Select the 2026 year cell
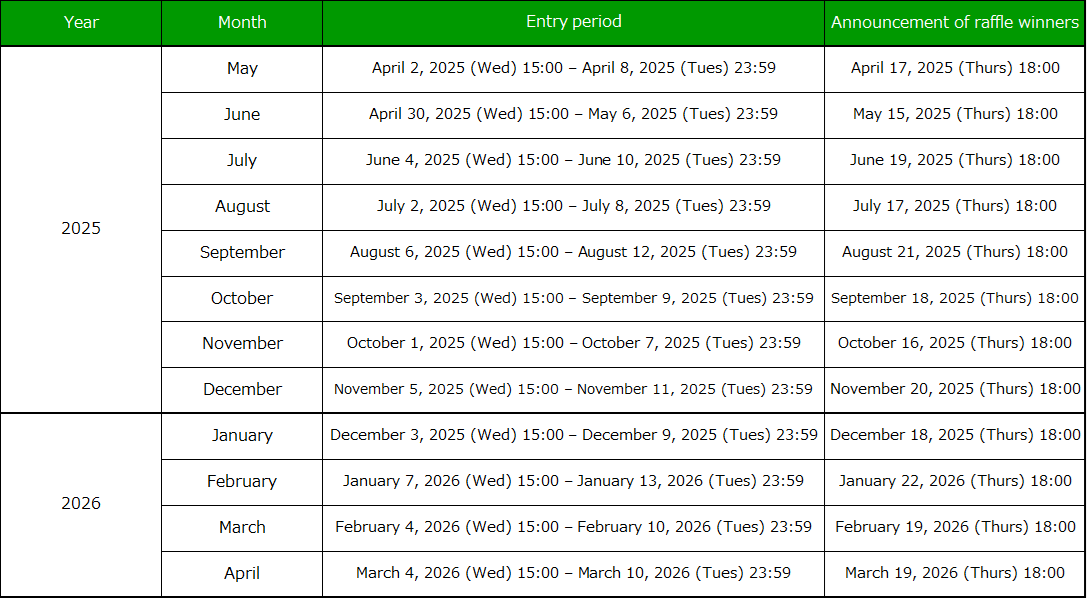The width and height of the screenshot is (1087, 599). tap(81, 503)
